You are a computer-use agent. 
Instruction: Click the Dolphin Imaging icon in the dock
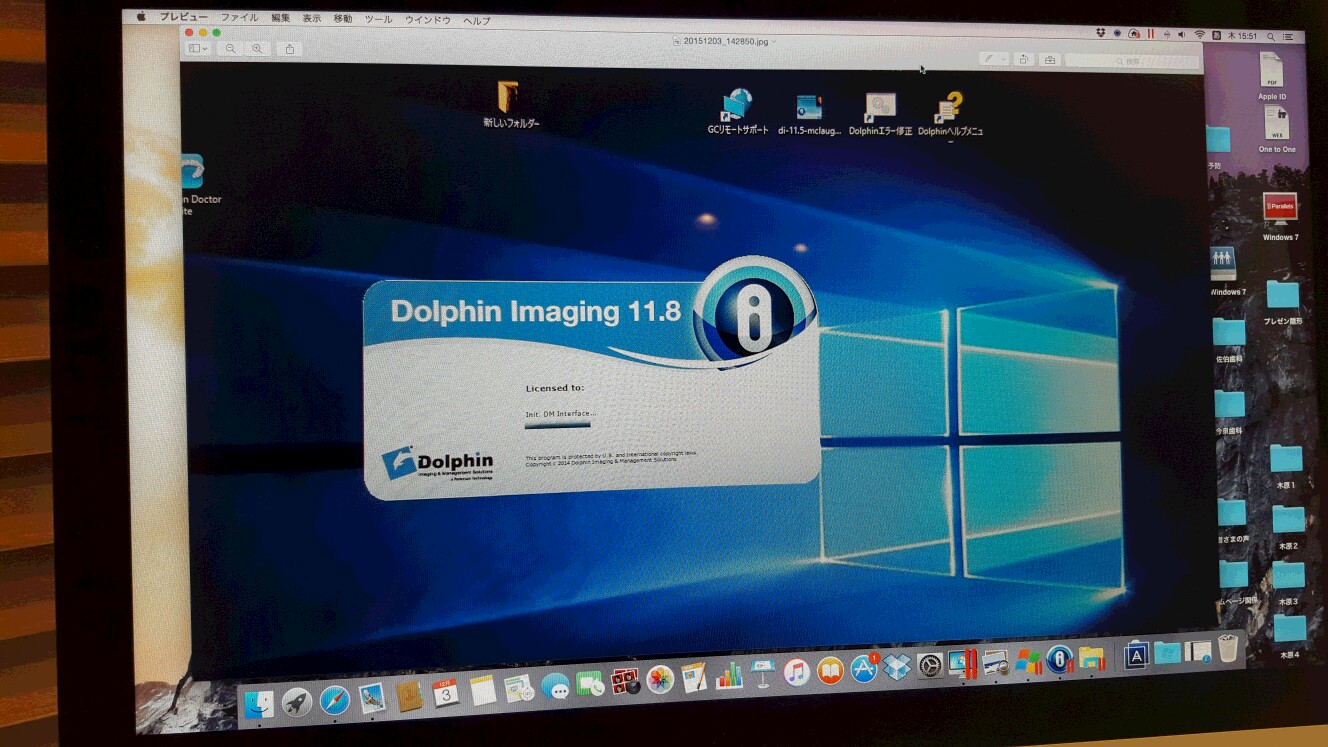tap(1059, 660)
